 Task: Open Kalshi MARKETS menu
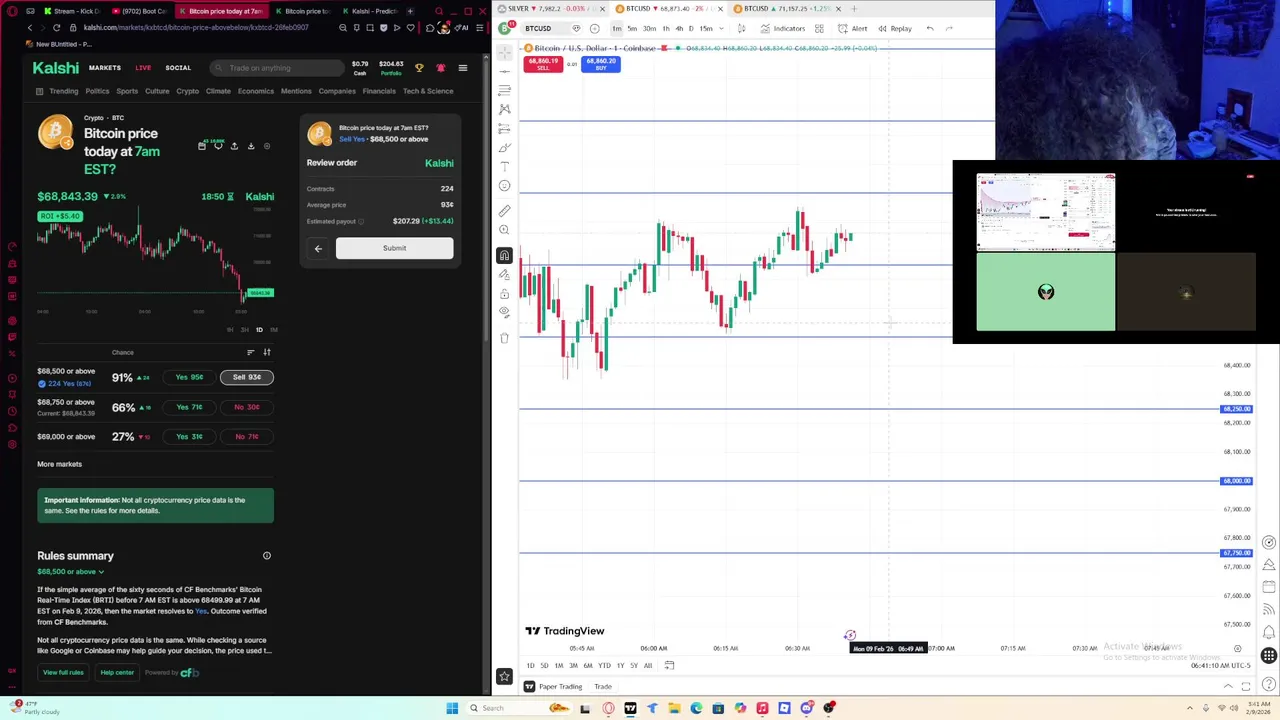[105, 68]
